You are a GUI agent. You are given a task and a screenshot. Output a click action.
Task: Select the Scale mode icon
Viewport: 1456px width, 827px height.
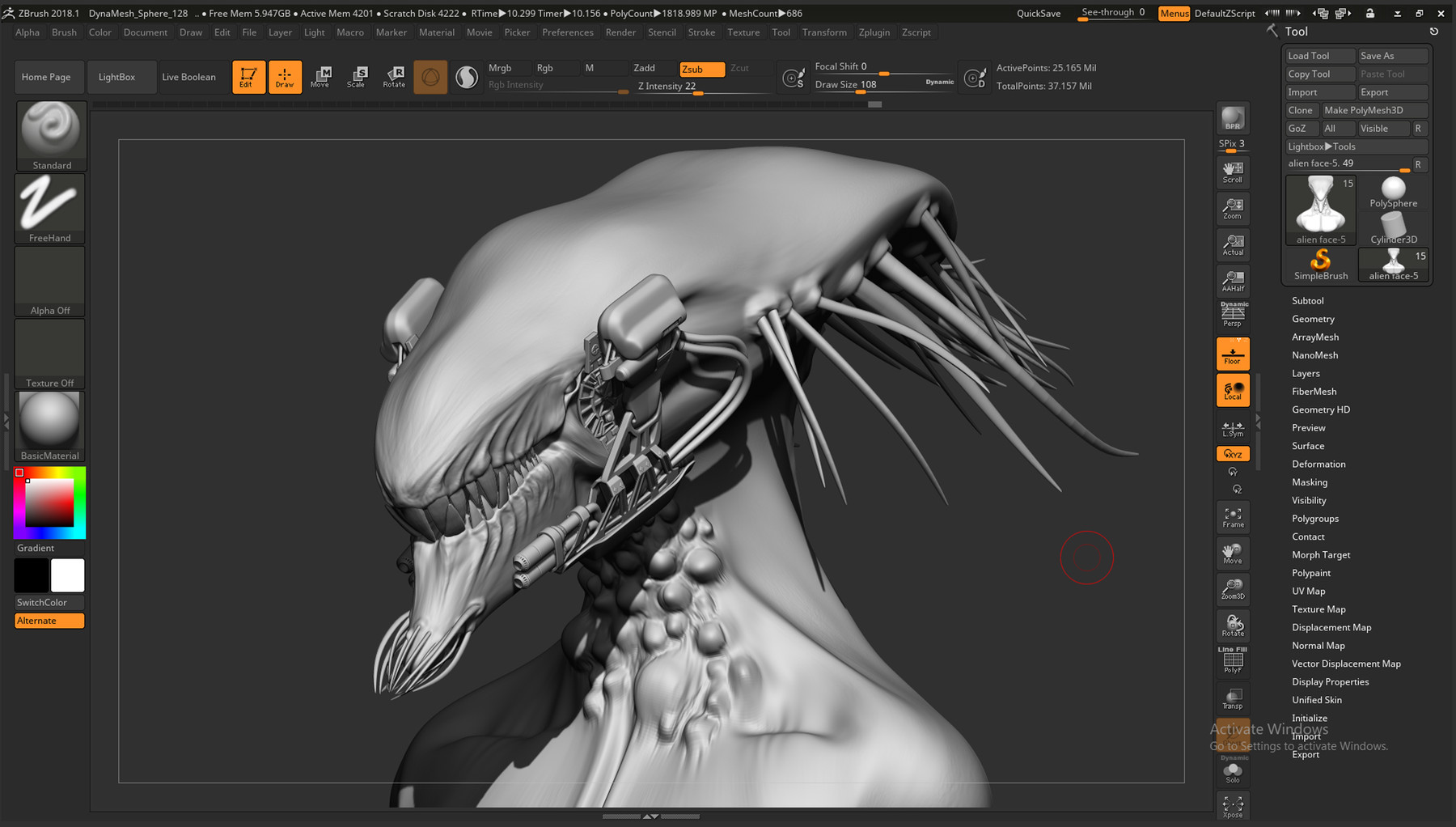(357, 76)
